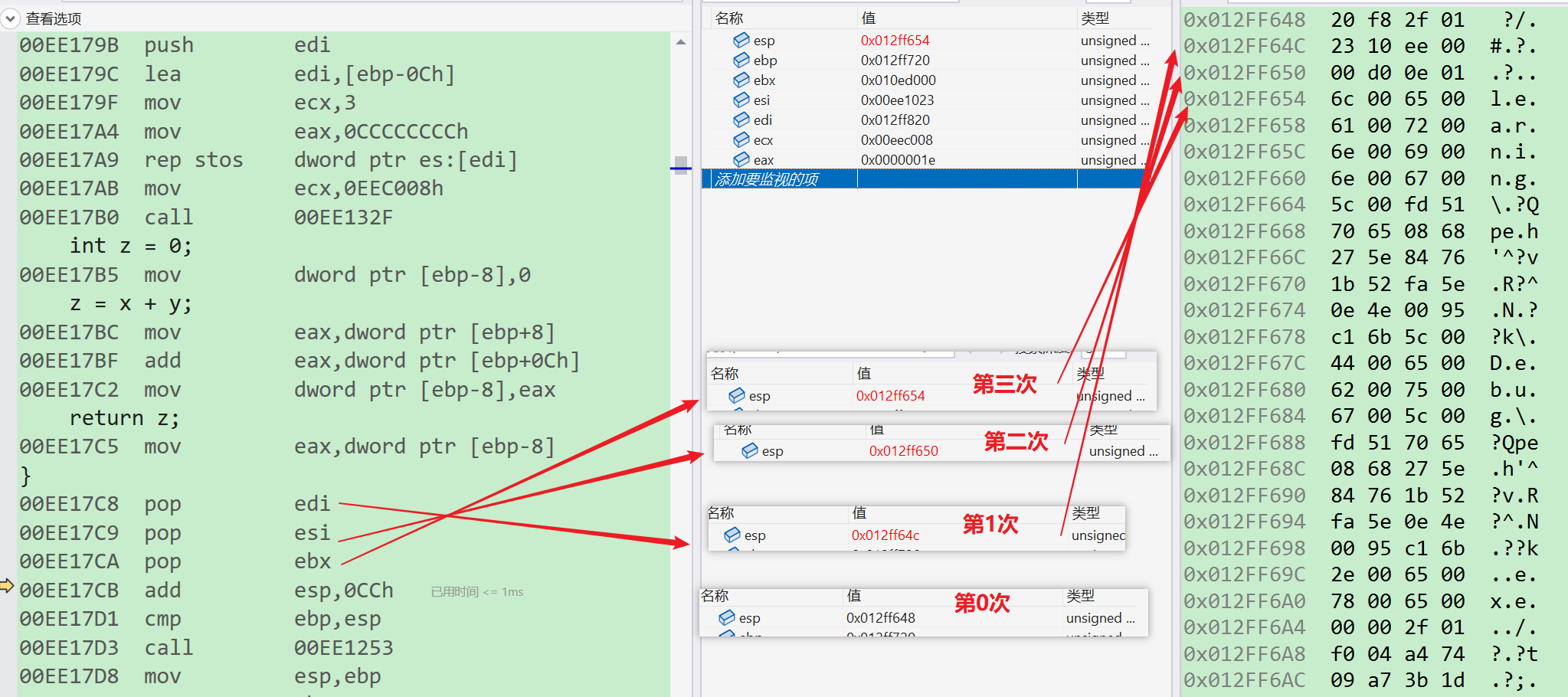Select esi value 0x00ee1023

(x=897, y=100)
